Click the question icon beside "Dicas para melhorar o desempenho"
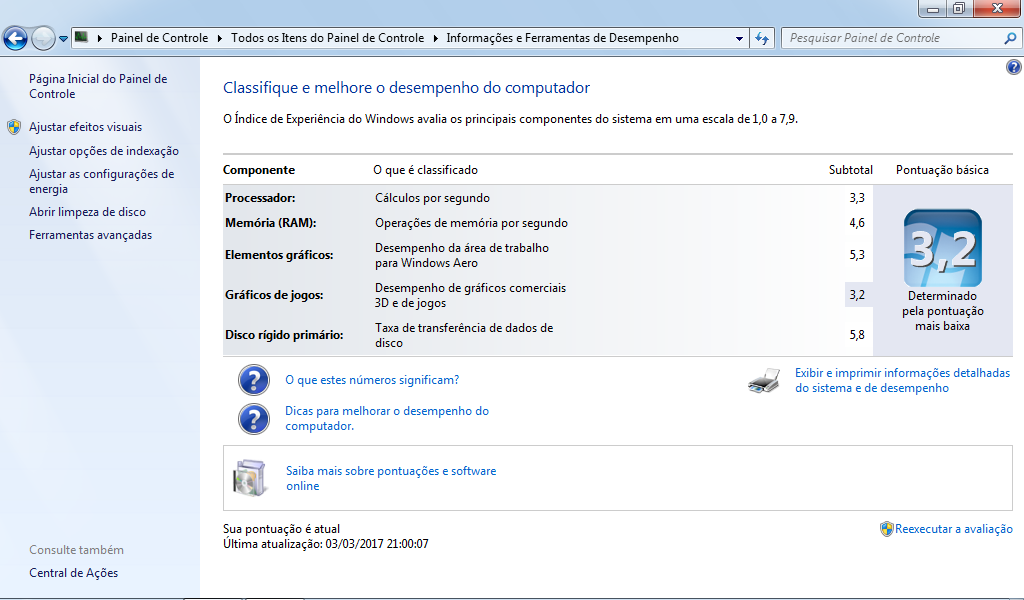Screen dimensions: 1024x600 254,418
